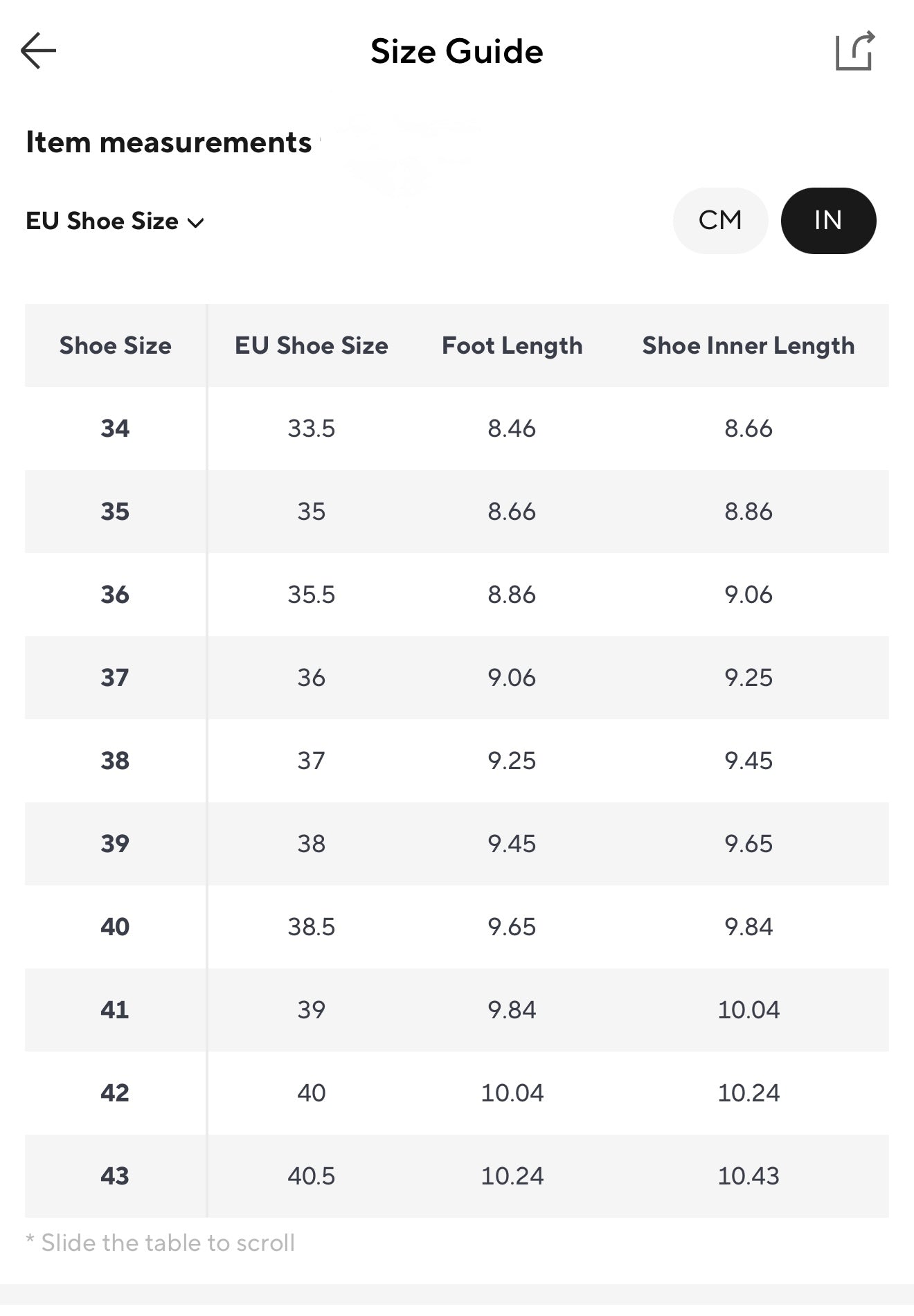Select the Foot Length column header

click(x=512, y=345)
